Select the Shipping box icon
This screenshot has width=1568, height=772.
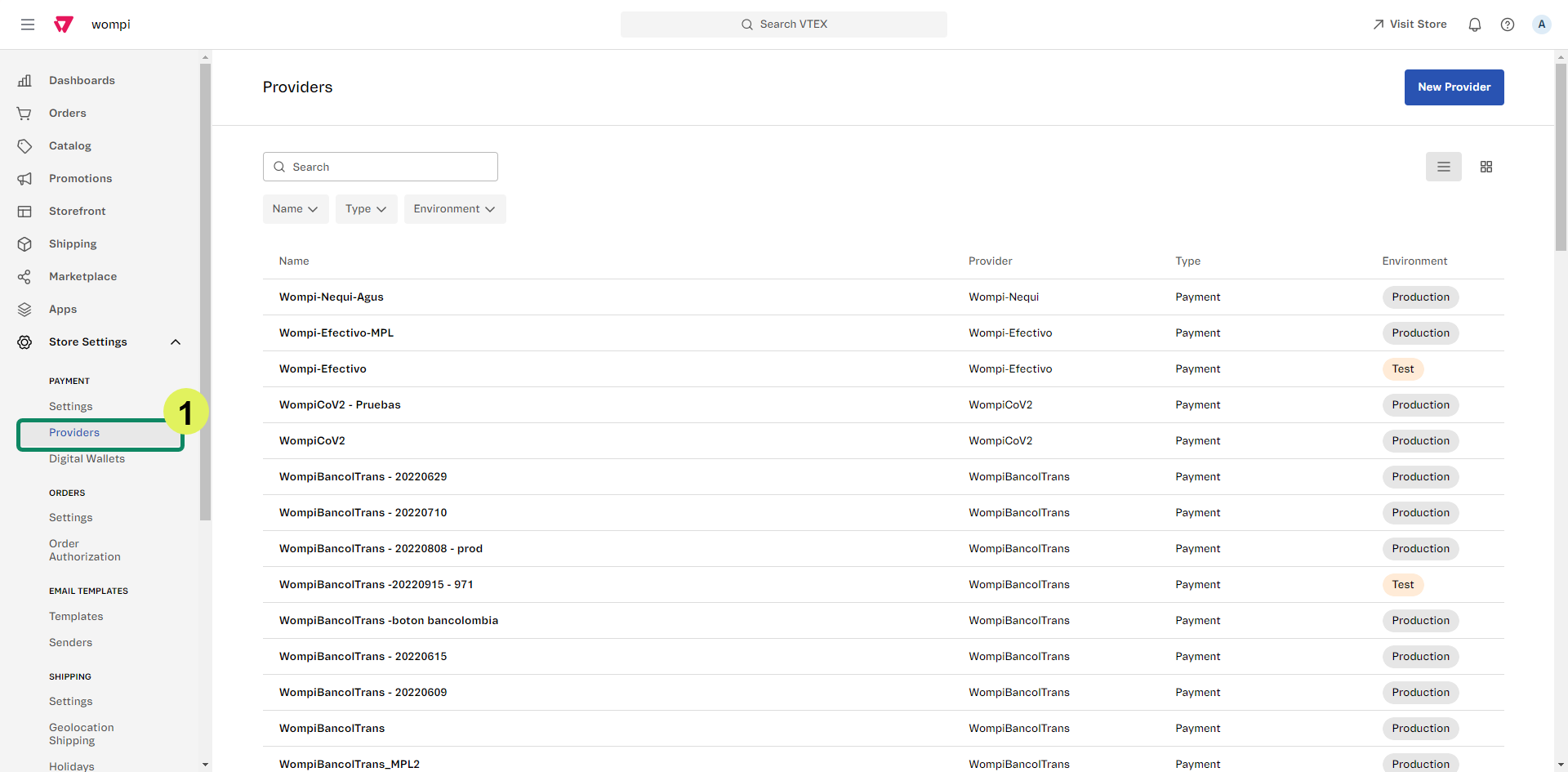(24, 243)
